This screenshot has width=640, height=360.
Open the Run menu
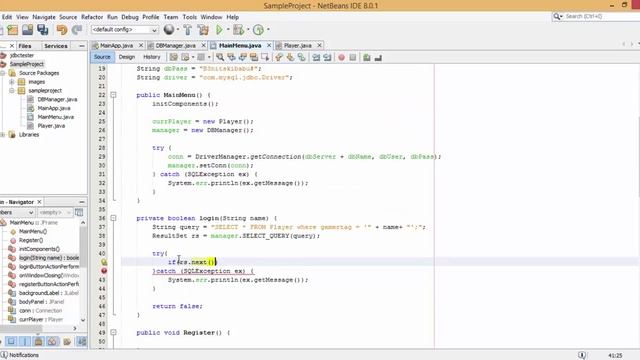click(x=112, y=17)
